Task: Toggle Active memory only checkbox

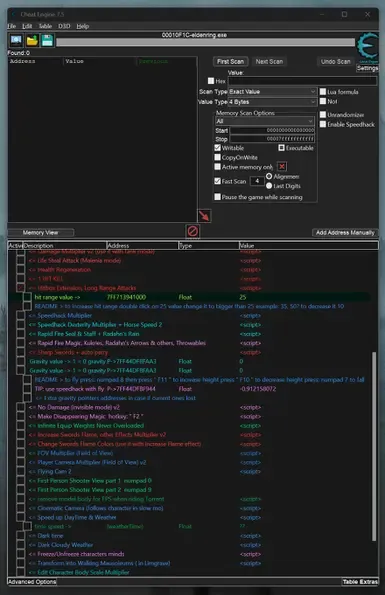Action: tap(217, 167)
